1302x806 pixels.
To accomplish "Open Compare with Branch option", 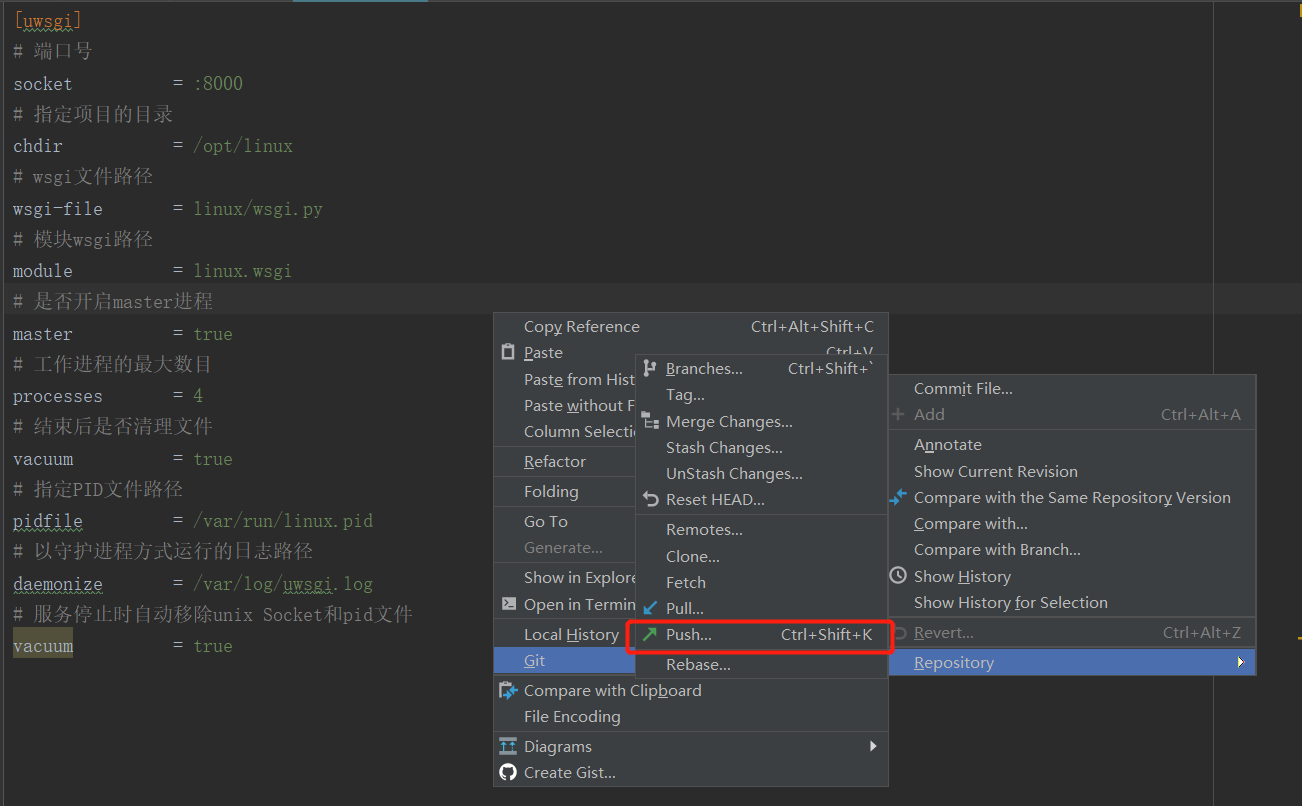I will [x=997, y=550].
